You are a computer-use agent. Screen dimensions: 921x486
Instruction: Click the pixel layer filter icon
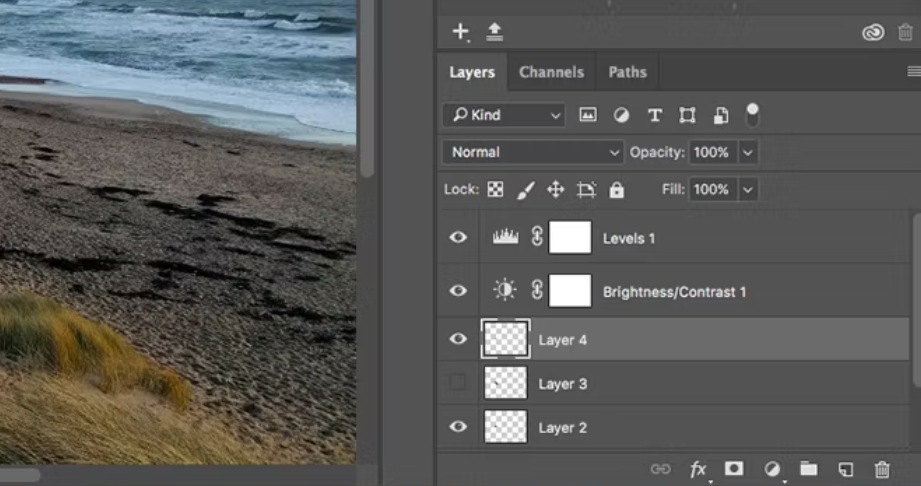[x=588, y=115]
